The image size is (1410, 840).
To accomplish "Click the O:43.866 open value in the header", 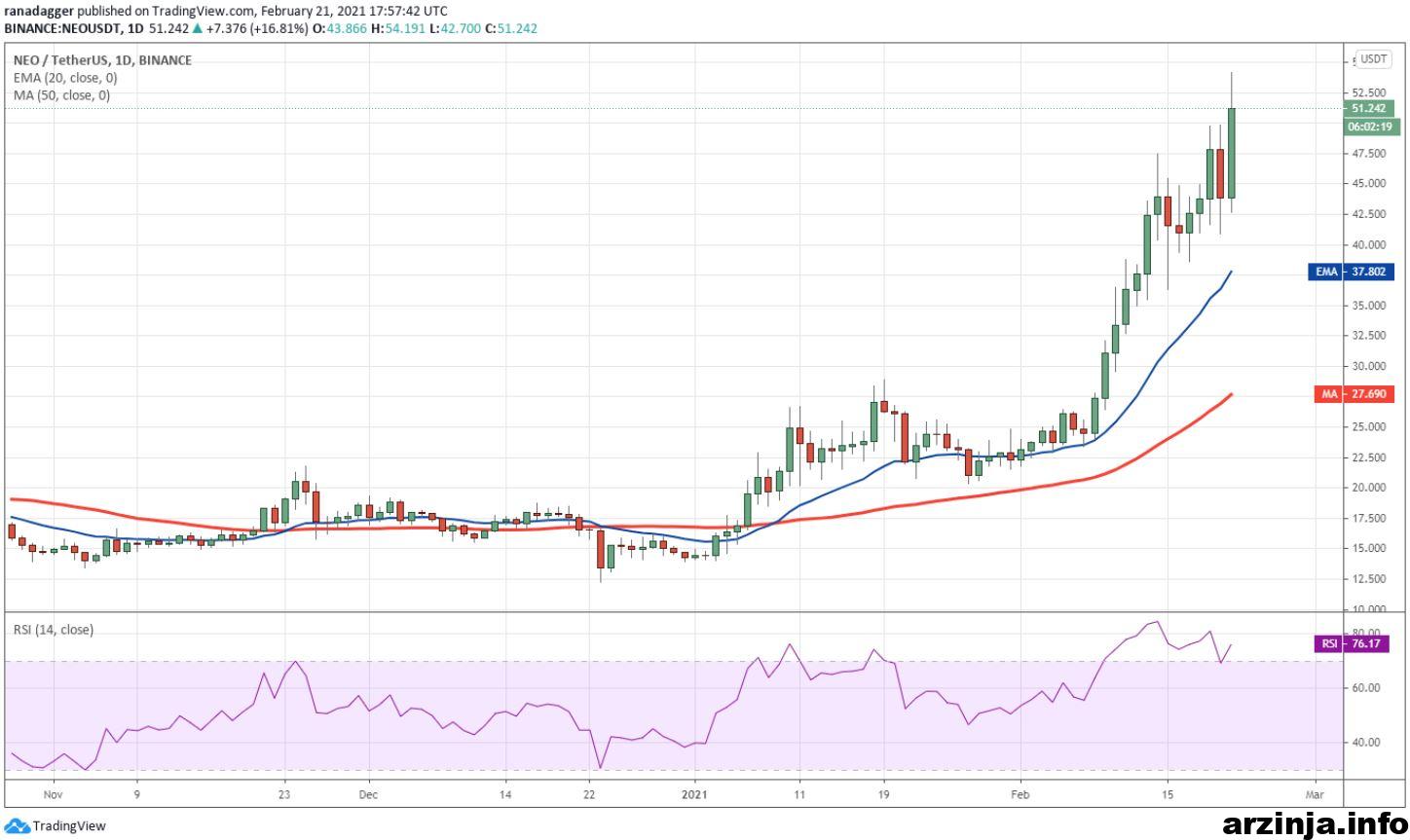I will click(x=341, y=29).
